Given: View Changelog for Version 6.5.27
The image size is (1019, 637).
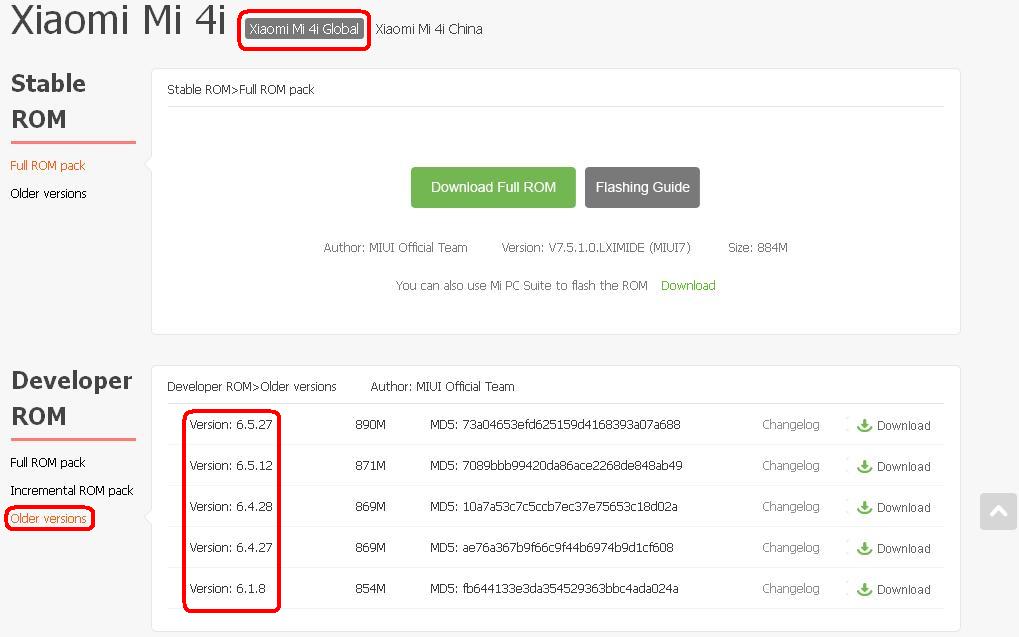Looking at the screenshot, I should click(x=791, y=424).
